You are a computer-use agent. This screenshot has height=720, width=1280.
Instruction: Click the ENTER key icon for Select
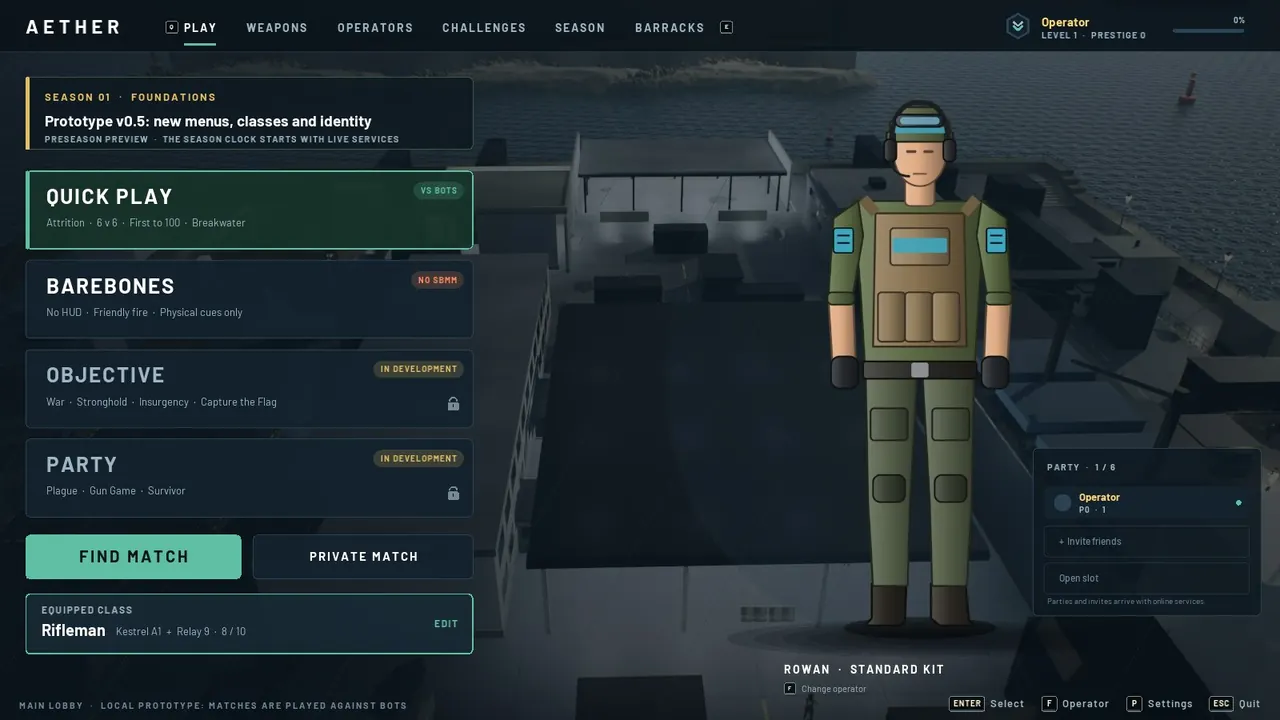[967, 703]
